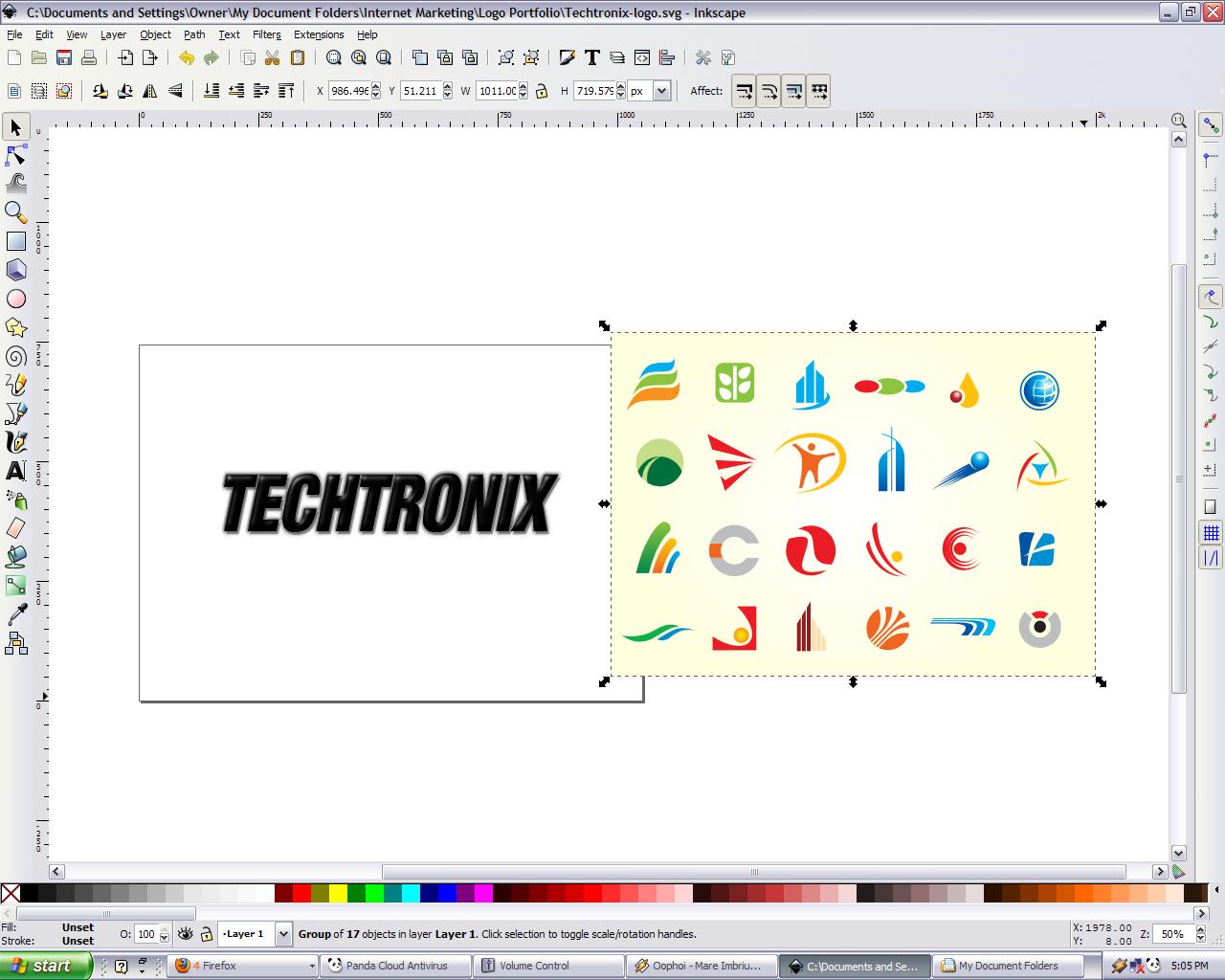Lock Layer 1 using the padlock toggle
The height and width of the screenshot is (980, 1225).
pyautogui.click(x=205, y=934)
